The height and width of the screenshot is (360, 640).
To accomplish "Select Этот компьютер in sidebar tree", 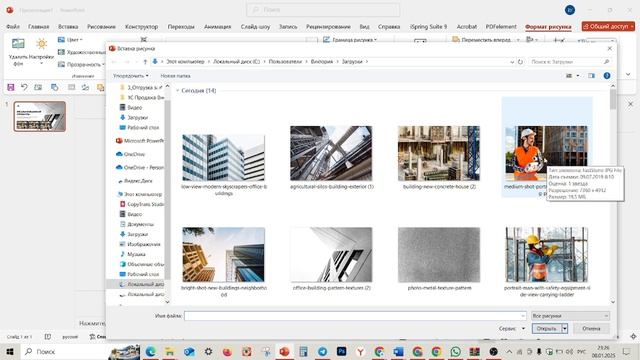I will click(x=140, y=194).
